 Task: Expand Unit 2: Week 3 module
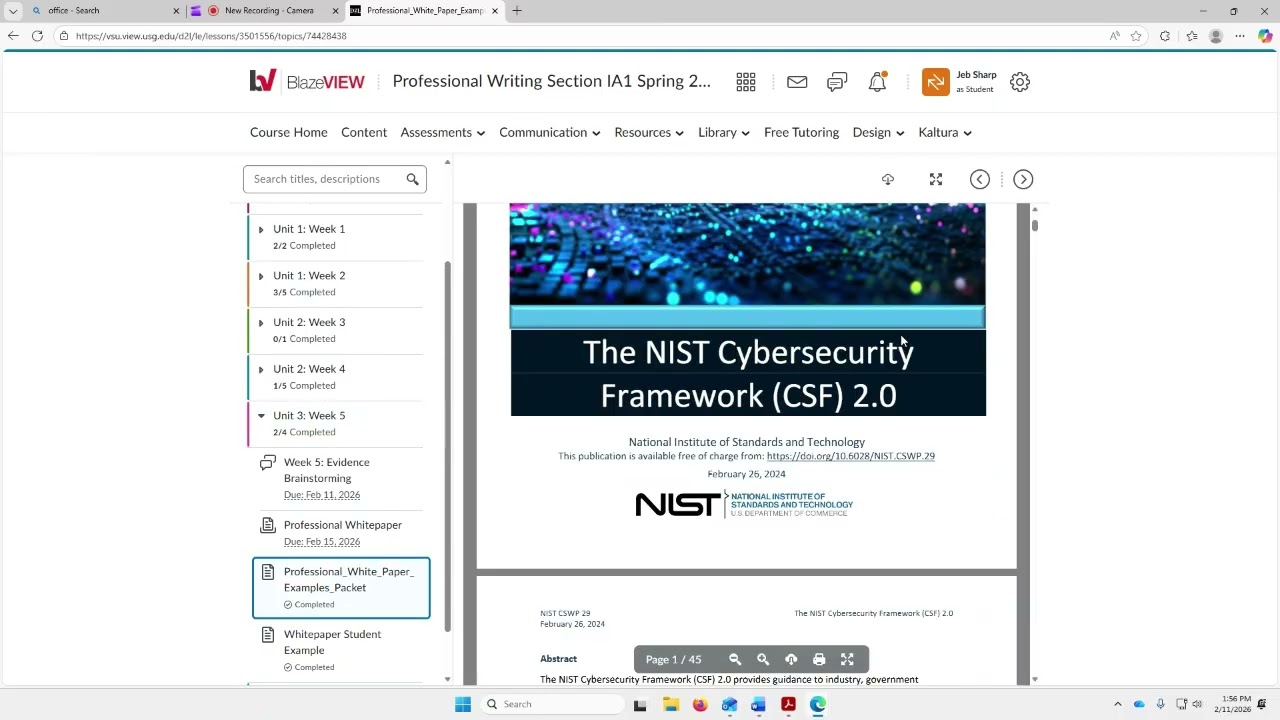(261, 323)
